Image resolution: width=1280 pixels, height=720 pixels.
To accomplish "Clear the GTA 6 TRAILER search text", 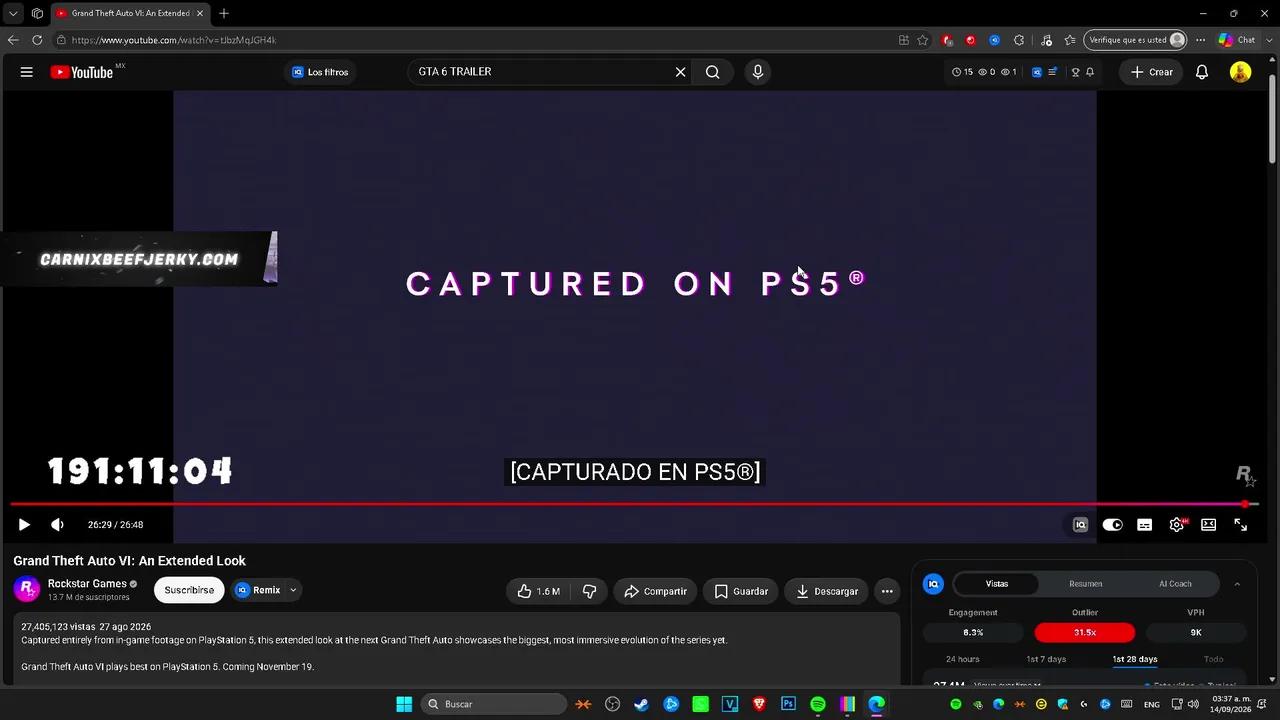I will coord(680,72).
